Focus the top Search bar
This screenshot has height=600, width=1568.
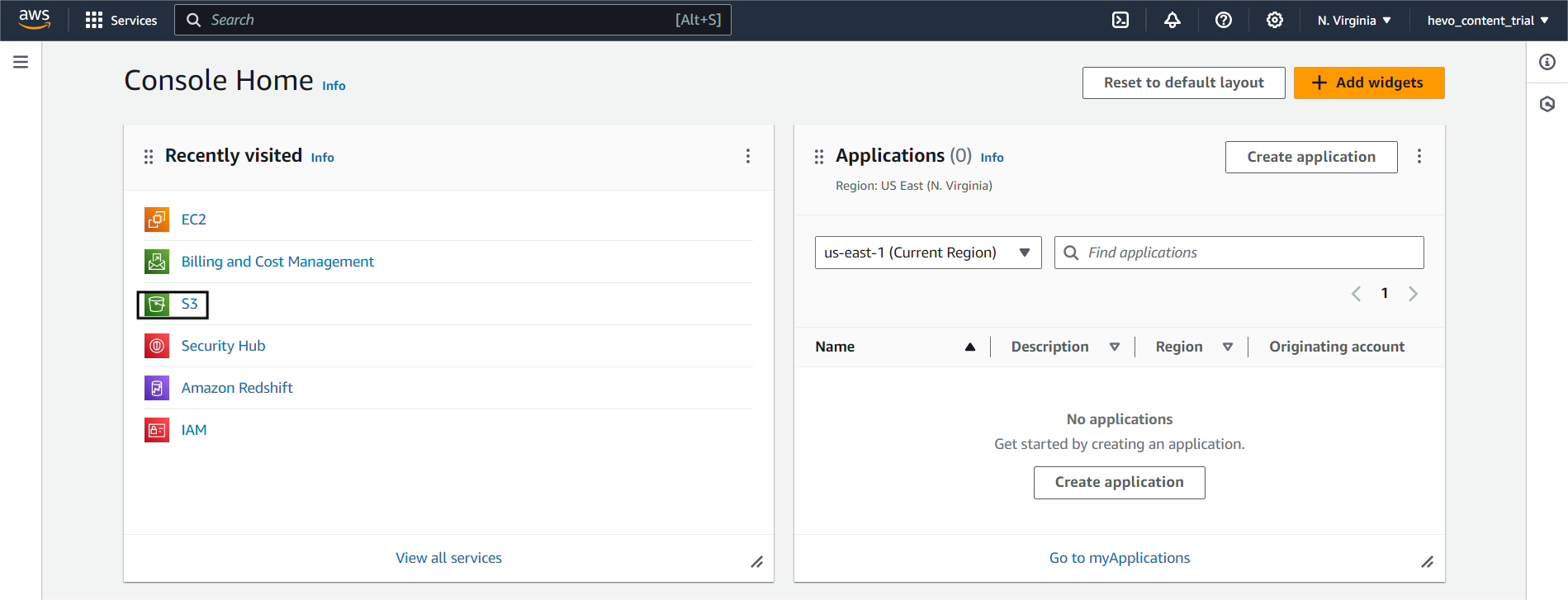point(452,20)
